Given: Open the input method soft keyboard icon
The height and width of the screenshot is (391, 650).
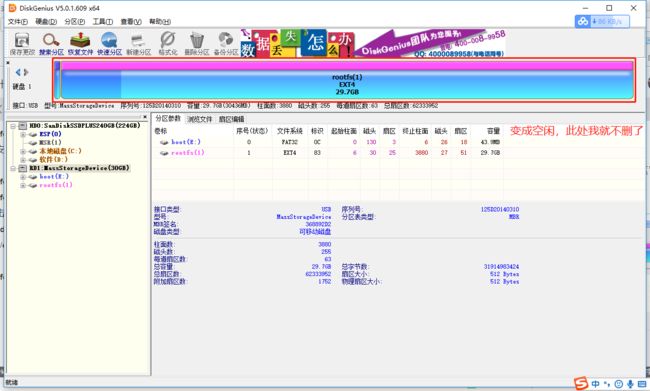Looking at the screenshot, I should (x=642, y=384).
